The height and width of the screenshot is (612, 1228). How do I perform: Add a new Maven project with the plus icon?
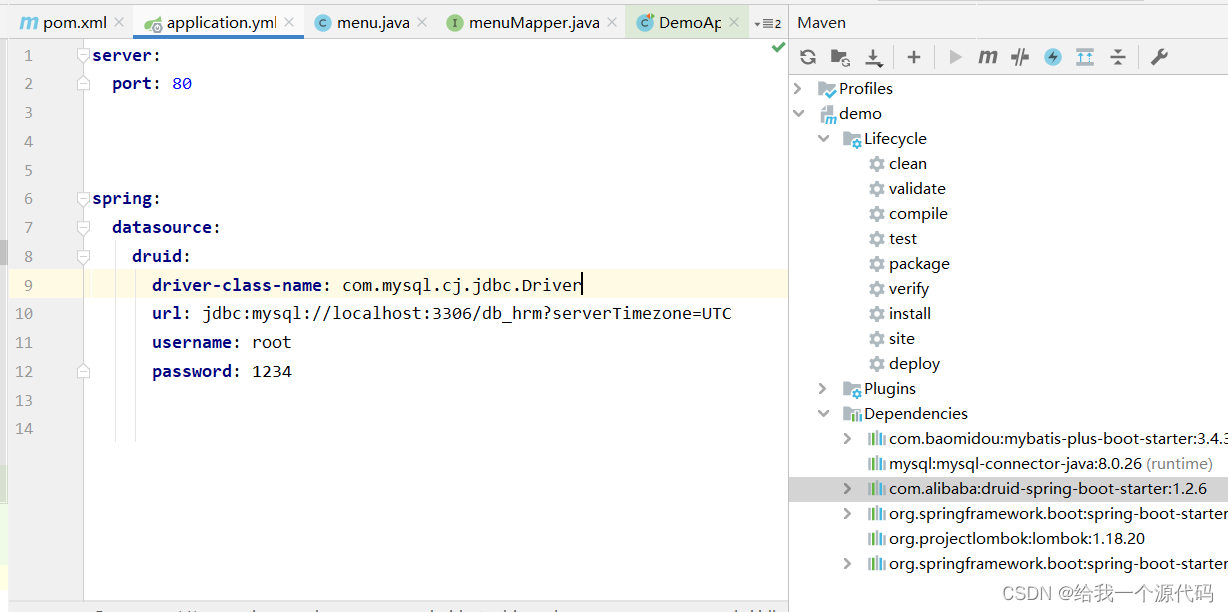(913, 57)
